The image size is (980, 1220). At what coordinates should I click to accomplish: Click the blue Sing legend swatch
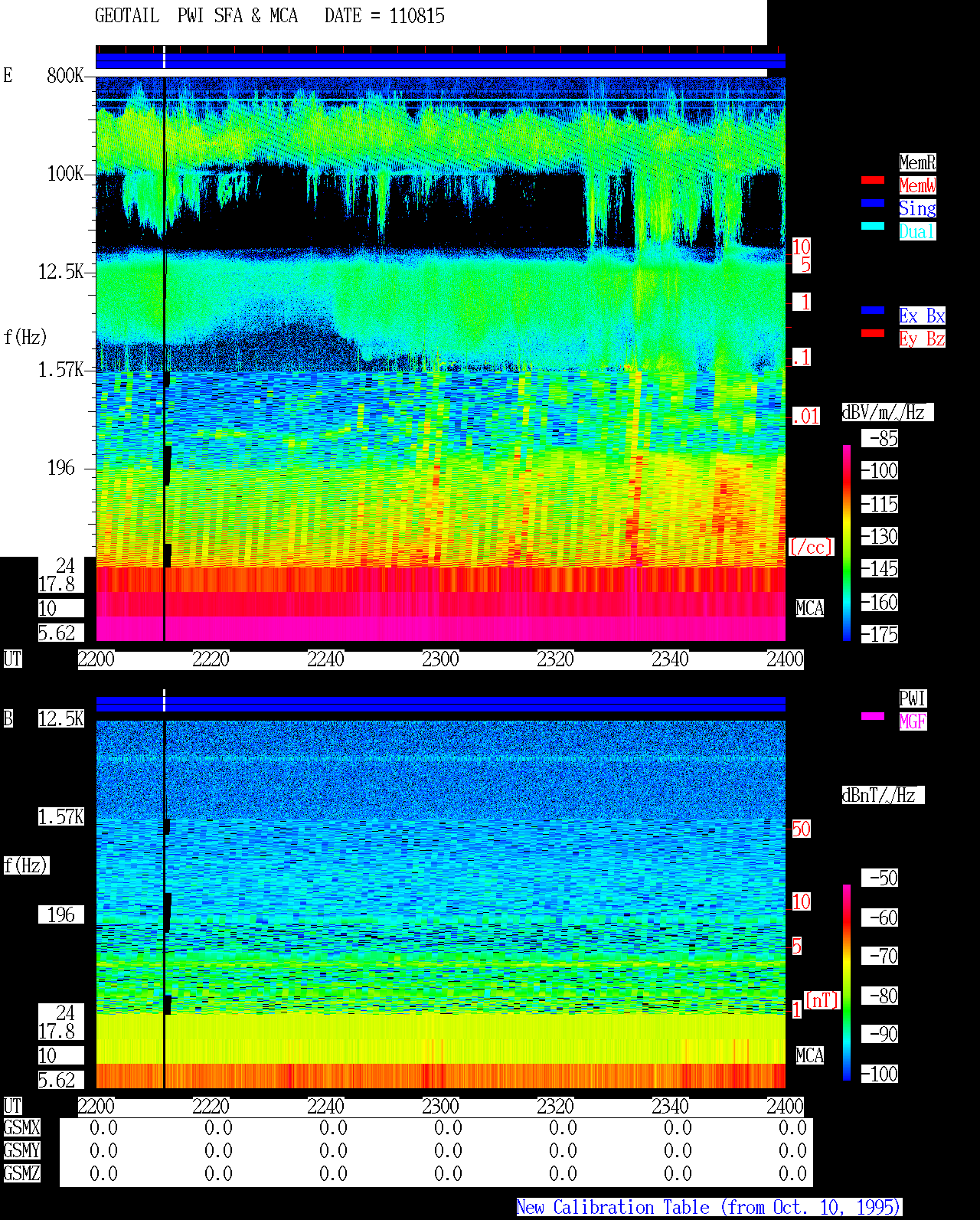click(873, 203)
